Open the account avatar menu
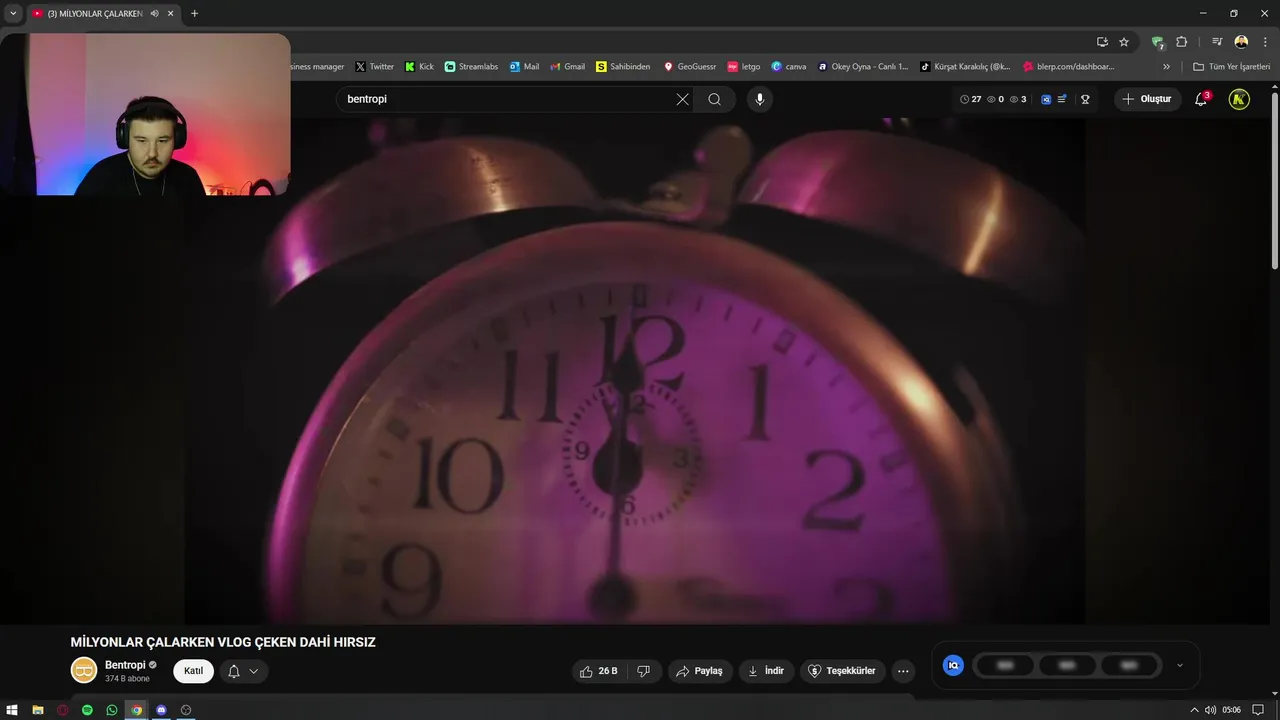Image resolution: width=1280 pixels, height=720 pixels. click(x=1239, y=99)
